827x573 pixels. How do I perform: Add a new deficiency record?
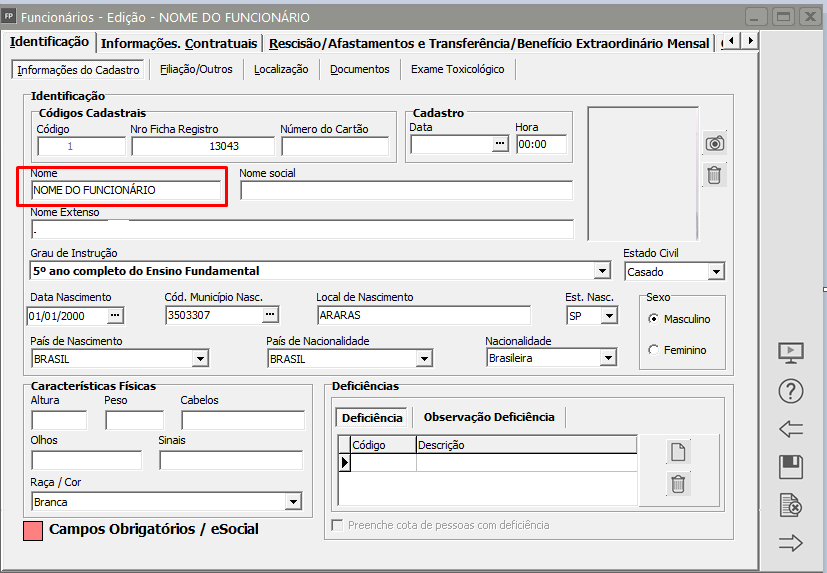(678, 452)
